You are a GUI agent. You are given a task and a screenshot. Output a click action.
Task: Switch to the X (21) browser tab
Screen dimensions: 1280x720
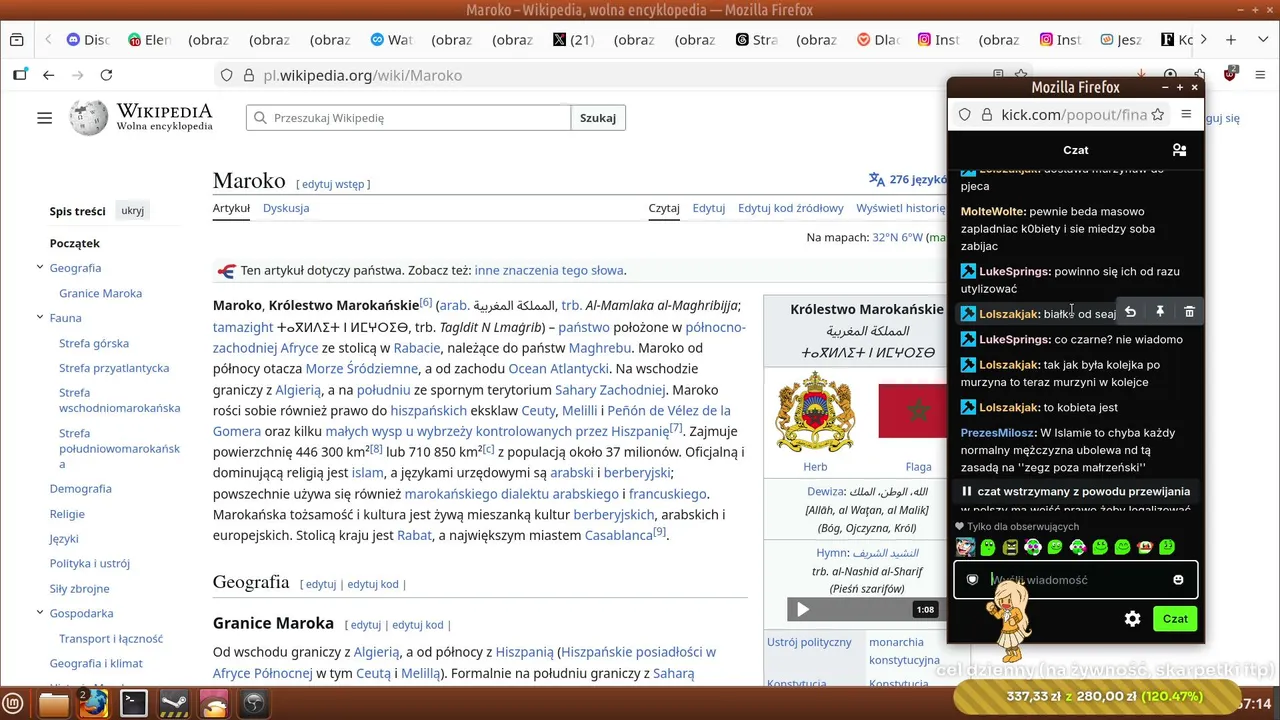[x=574, y=40]
